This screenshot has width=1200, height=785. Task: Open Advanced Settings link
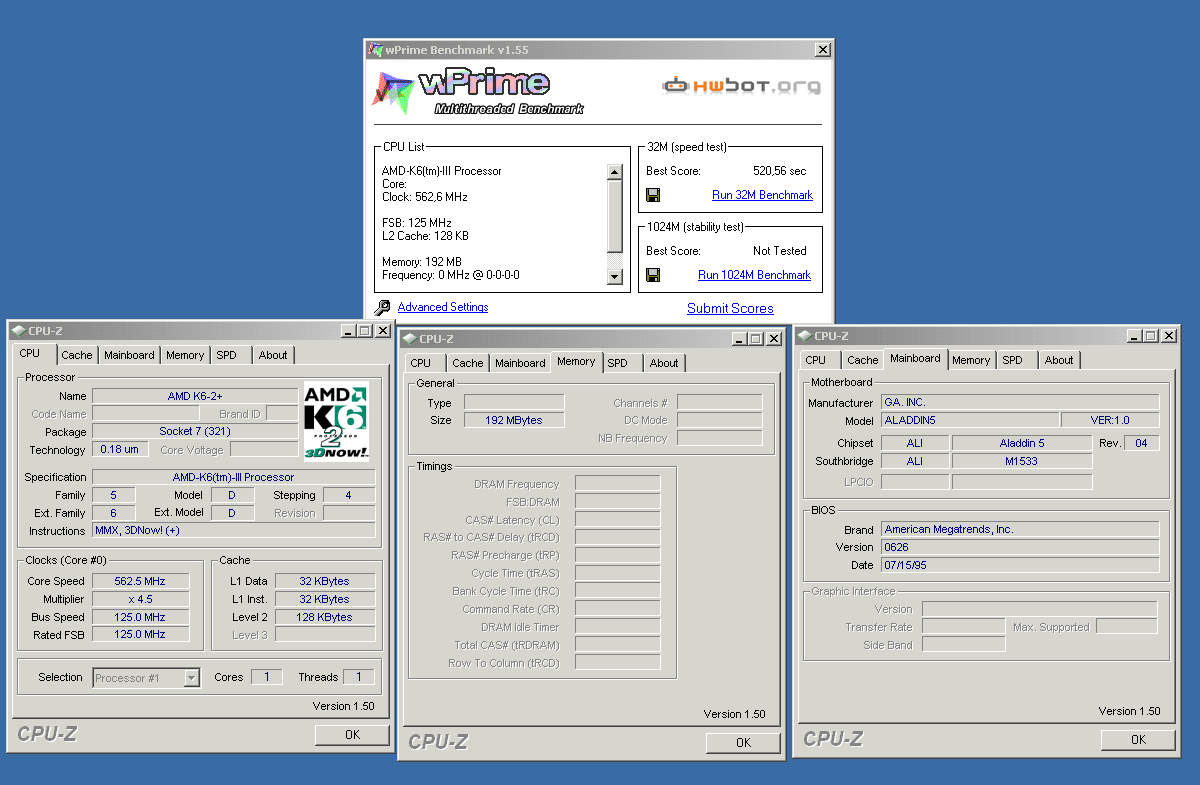[x=443, y=307]
